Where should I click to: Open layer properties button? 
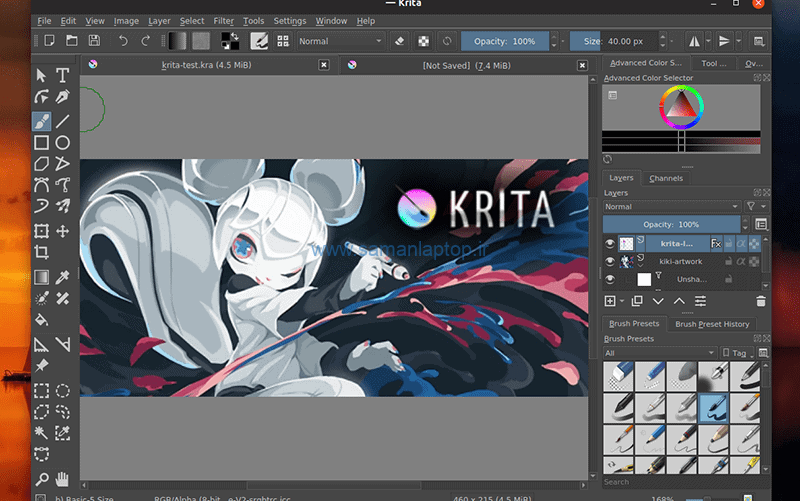point(701,301)
